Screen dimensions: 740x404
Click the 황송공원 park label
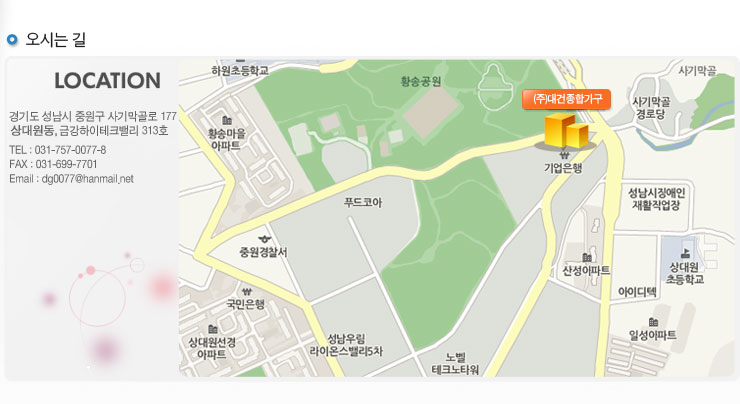coord(421,82)
